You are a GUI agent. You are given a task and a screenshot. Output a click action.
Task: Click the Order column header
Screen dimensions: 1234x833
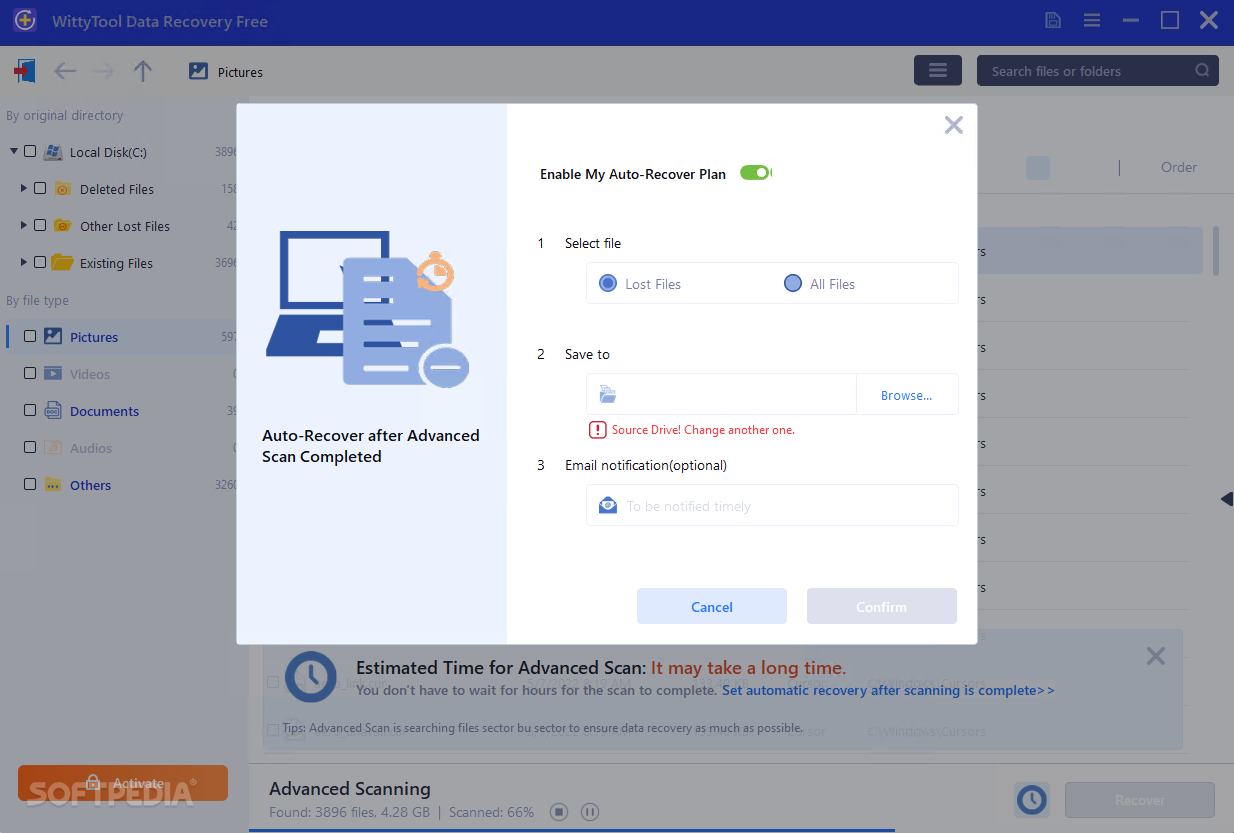click(x=1178, y=167)
